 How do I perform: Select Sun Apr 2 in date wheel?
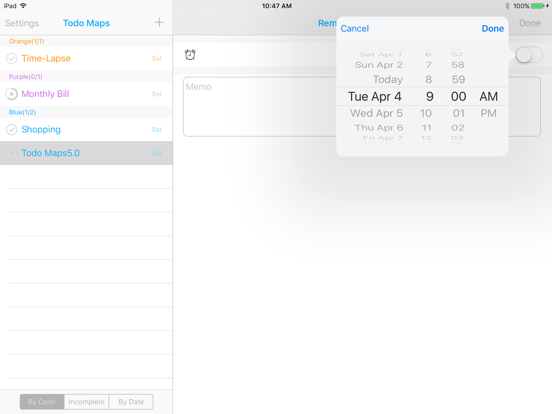378,65
